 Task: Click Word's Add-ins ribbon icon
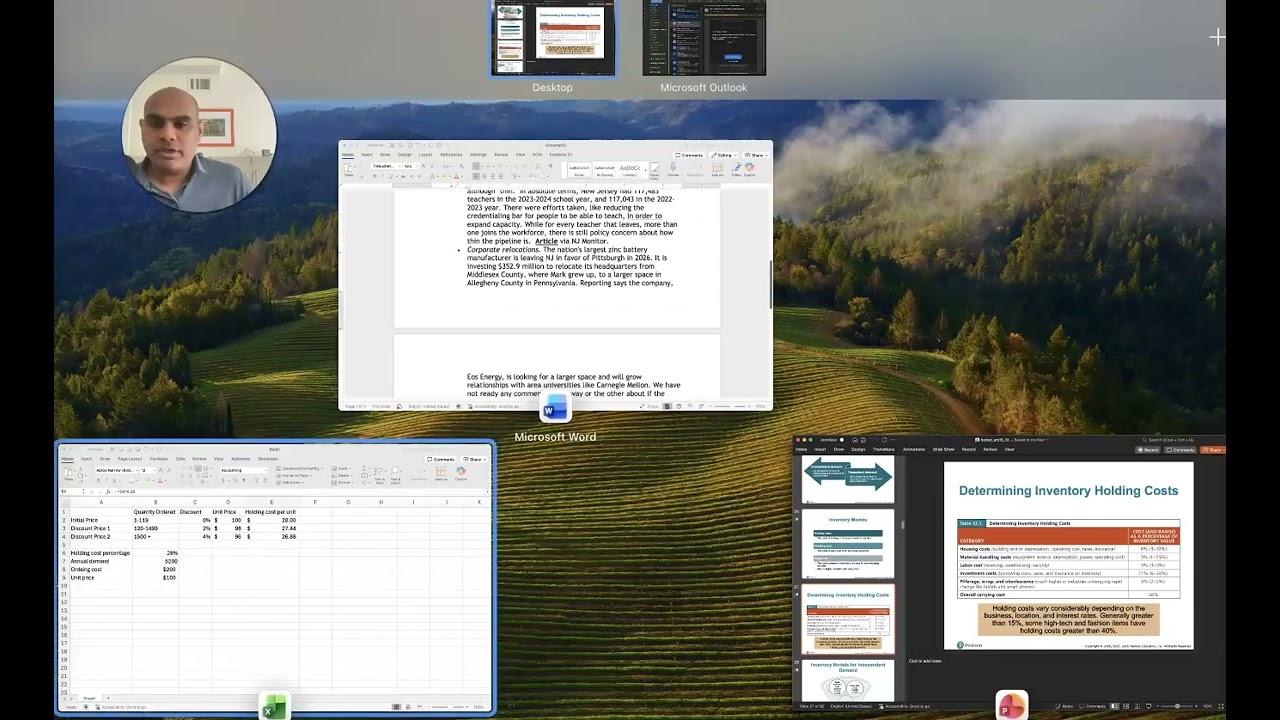point(717,167)
